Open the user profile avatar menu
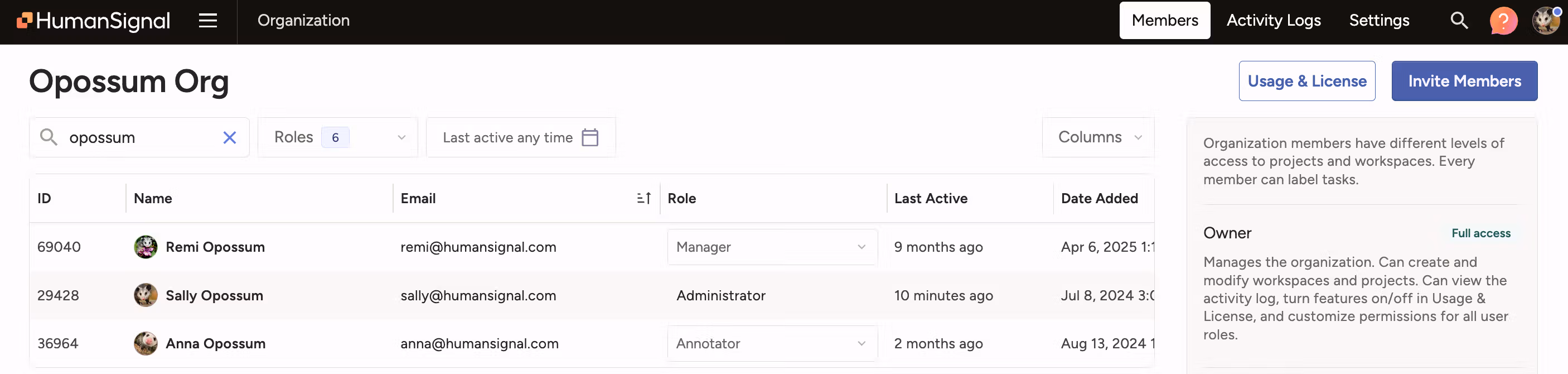Viewport: 1568px width, 374px height. [x=1545, y=21]
